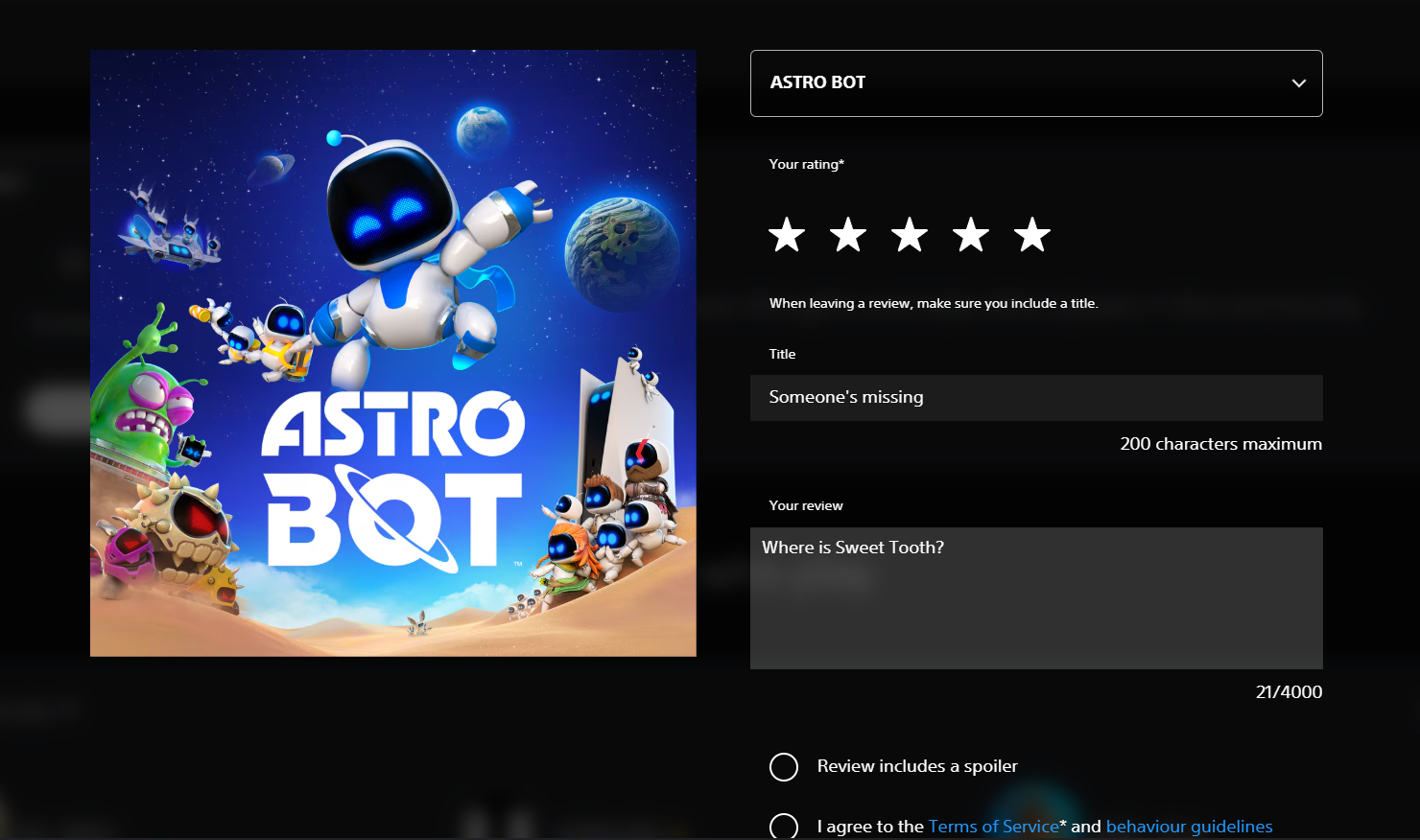Focus the Title field containing 'Someone's missing'

1035,398
